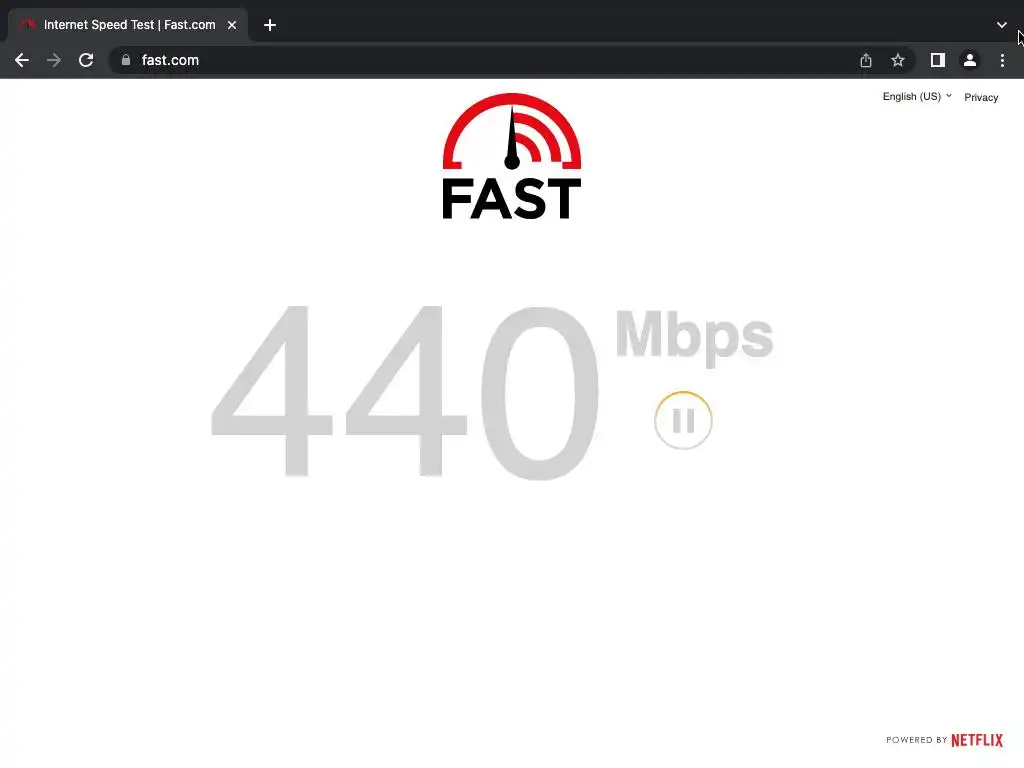1024x768 pixels.
Task: Toggle the browser side panel
Action: coord(938,60)
